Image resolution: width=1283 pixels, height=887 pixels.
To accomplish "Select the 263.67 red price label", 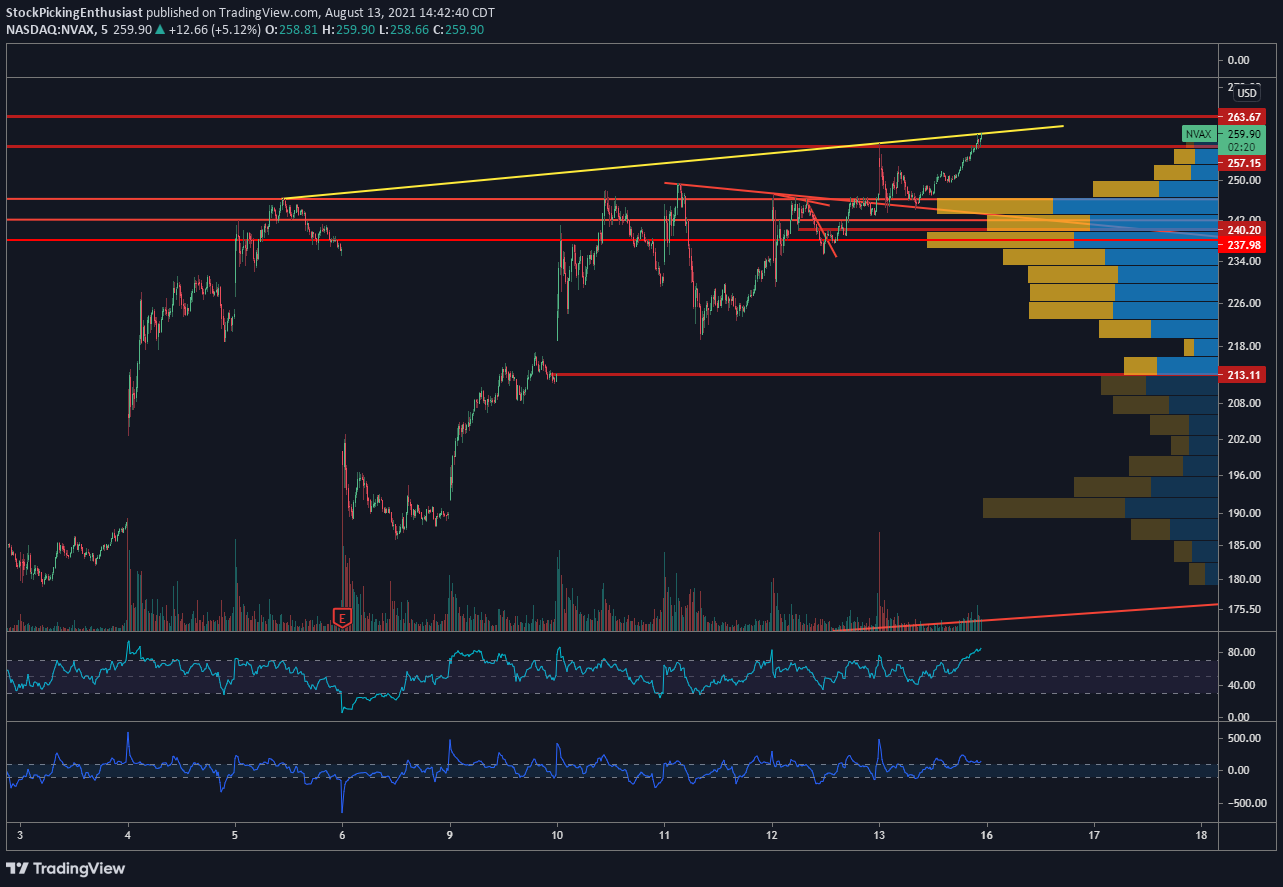I will [1243, 116].
